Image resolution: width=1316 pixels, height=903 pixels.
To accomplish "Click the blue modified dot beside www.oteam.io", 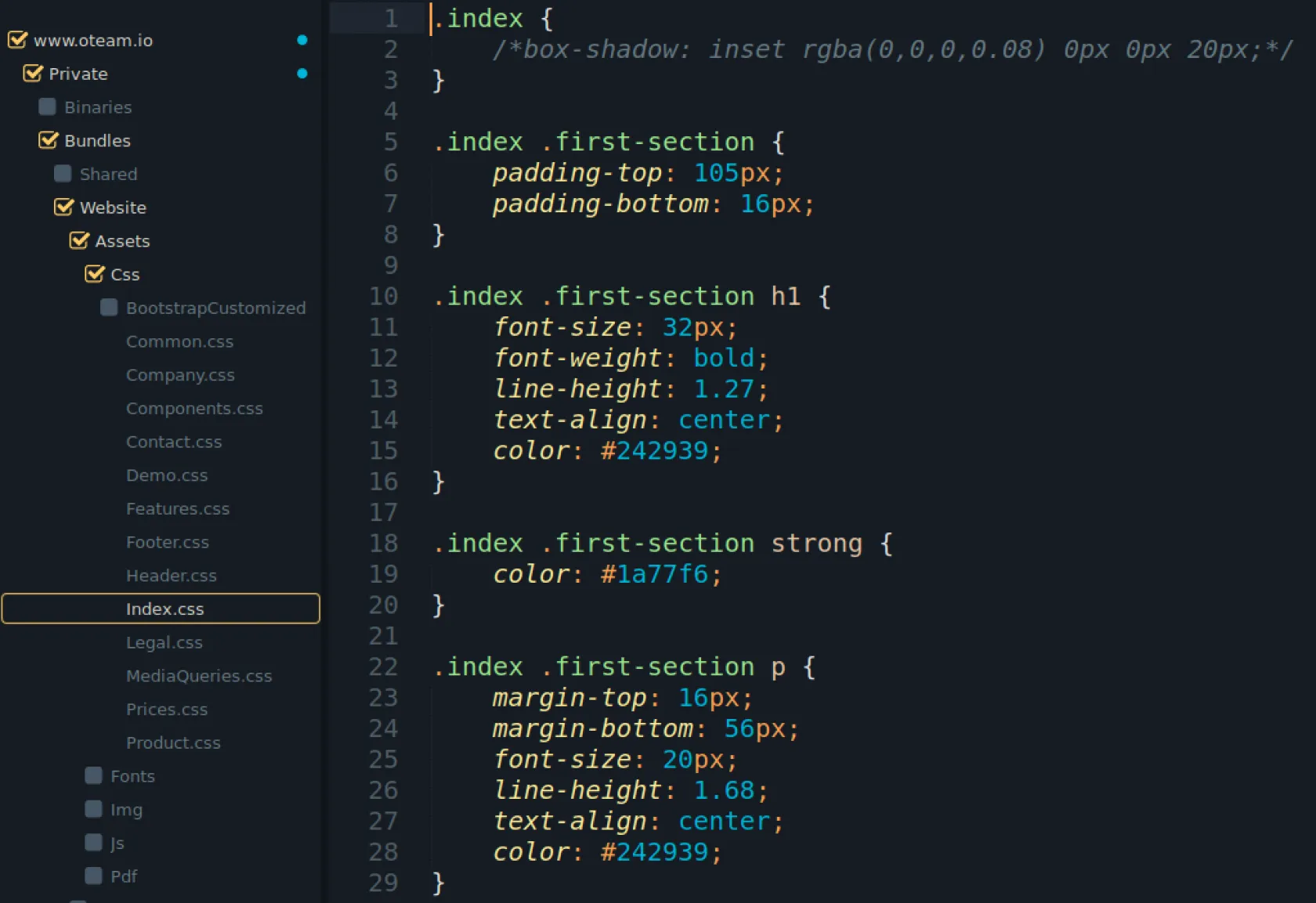I will (x=302, y=40).
